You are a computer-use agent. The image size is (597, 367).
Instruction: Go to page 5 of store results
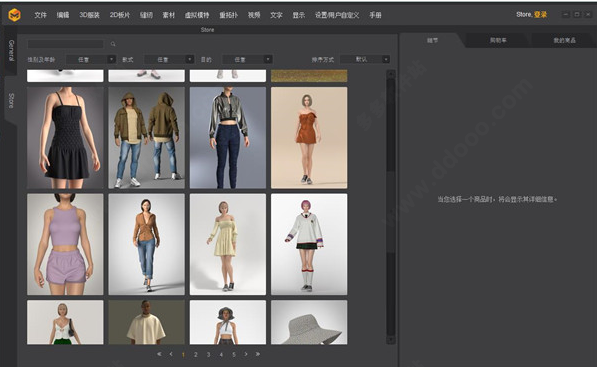coord(233,354)
